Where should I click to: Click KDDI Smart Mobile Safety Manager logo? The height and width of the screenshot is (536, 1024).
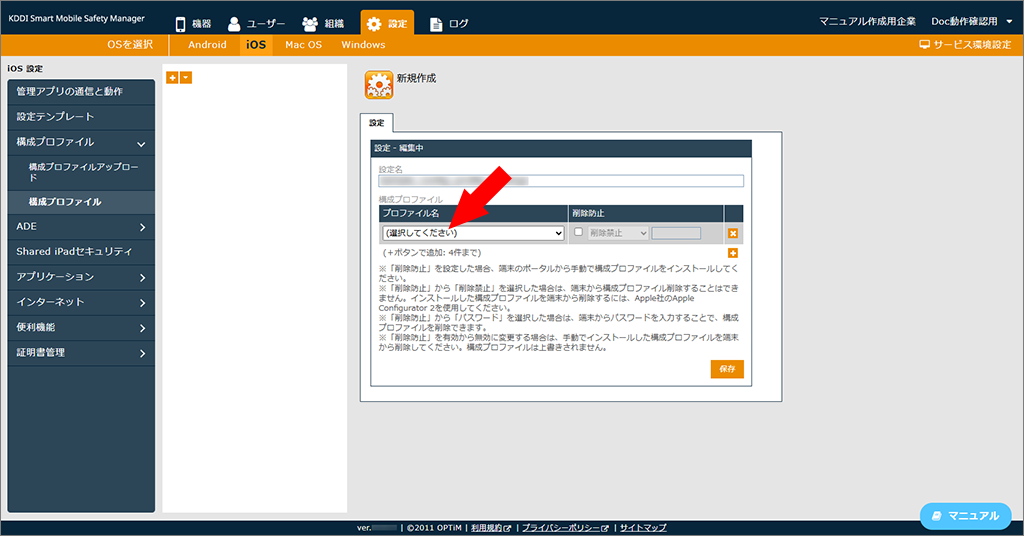point(76,18)
